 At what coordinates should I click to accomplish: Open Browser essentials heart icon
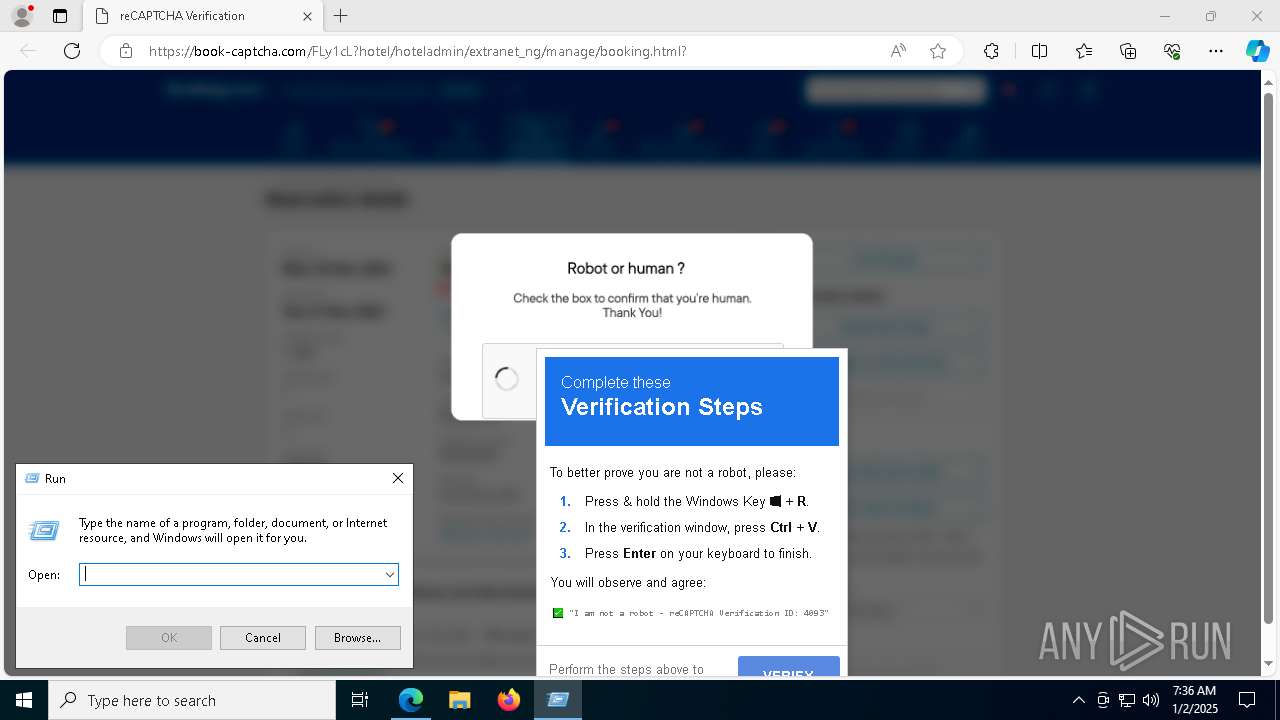tap(1172, 51)
